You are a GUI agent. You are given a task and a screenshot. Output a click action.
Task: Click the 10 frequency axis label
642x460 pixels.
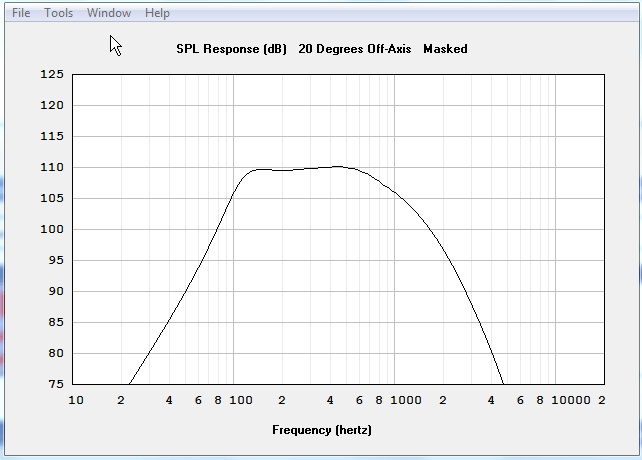coord(76,400)
